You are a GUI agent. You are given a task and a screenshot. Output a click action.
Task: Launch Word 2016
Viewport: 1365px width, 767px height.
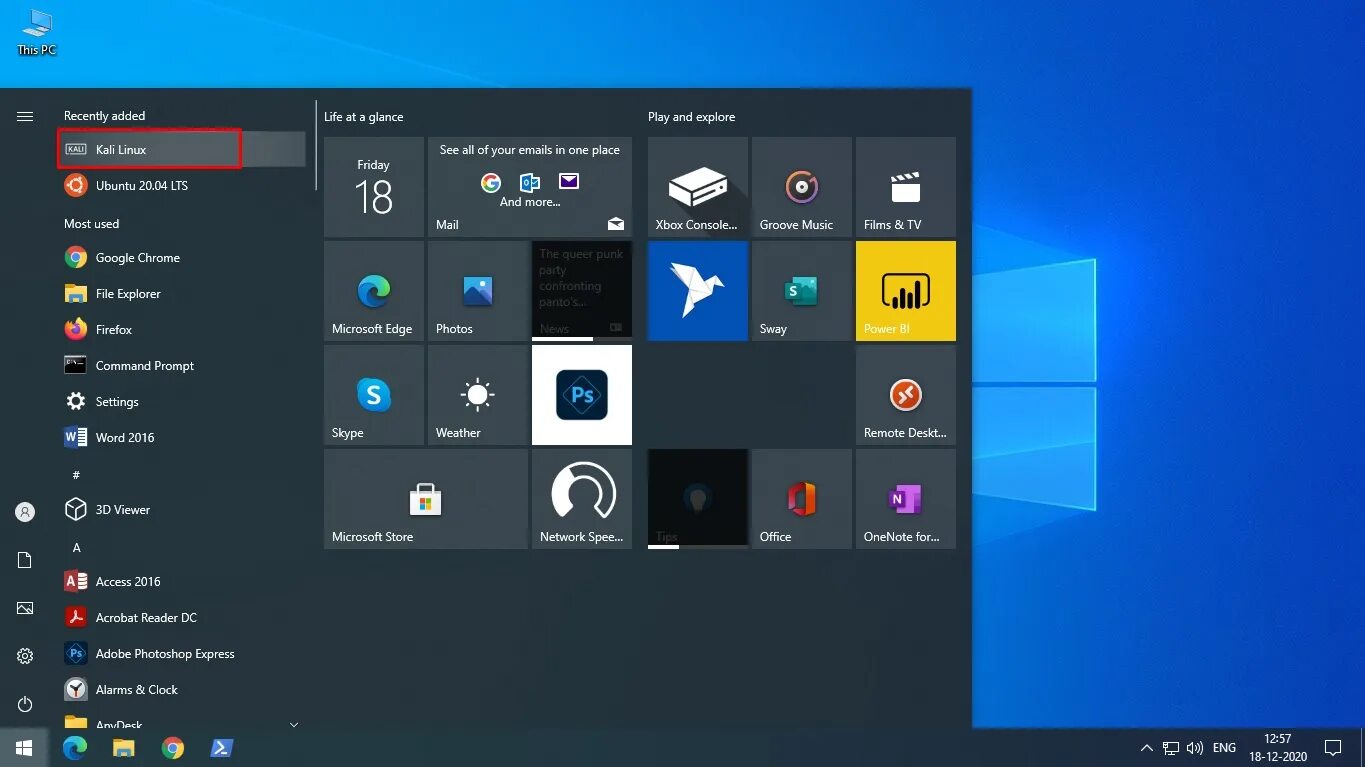point(181,437)
